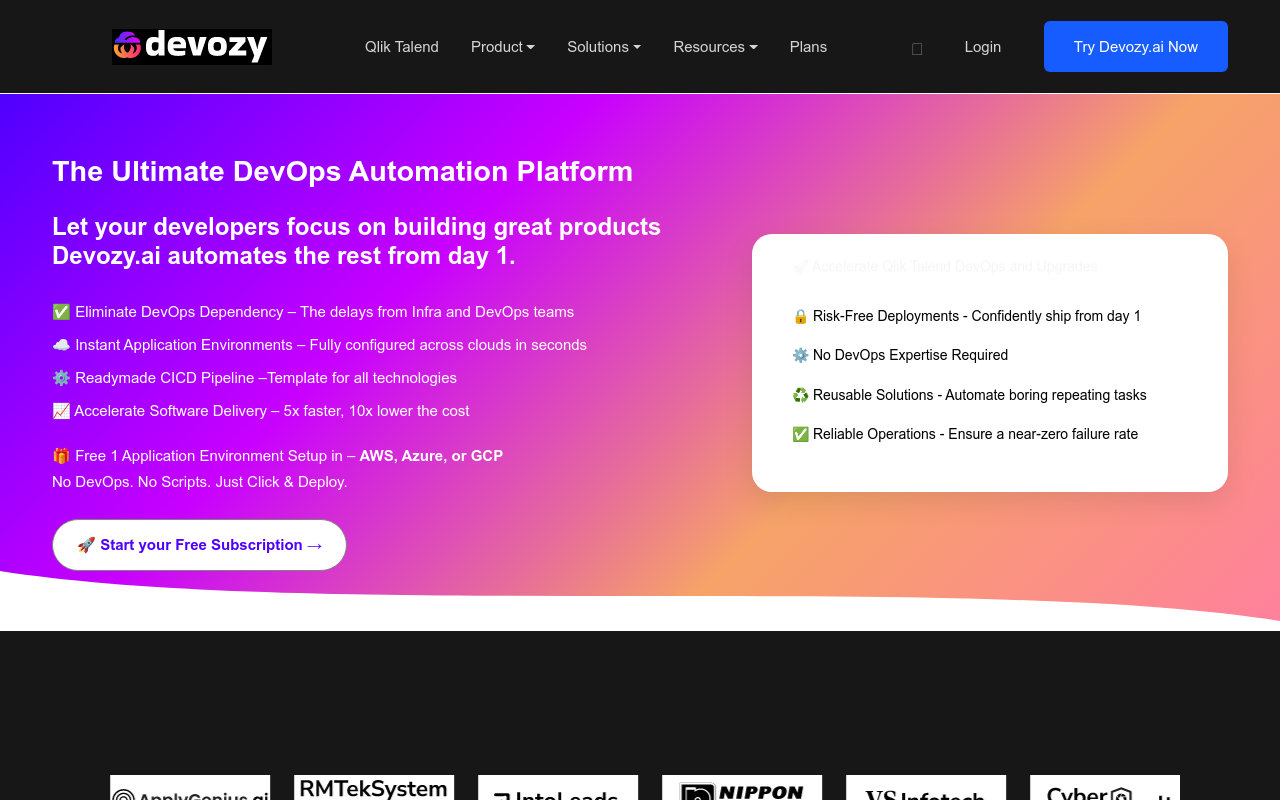Click the rocket icon on the subscription button
1280x800 pixels.
coord(86,545)
